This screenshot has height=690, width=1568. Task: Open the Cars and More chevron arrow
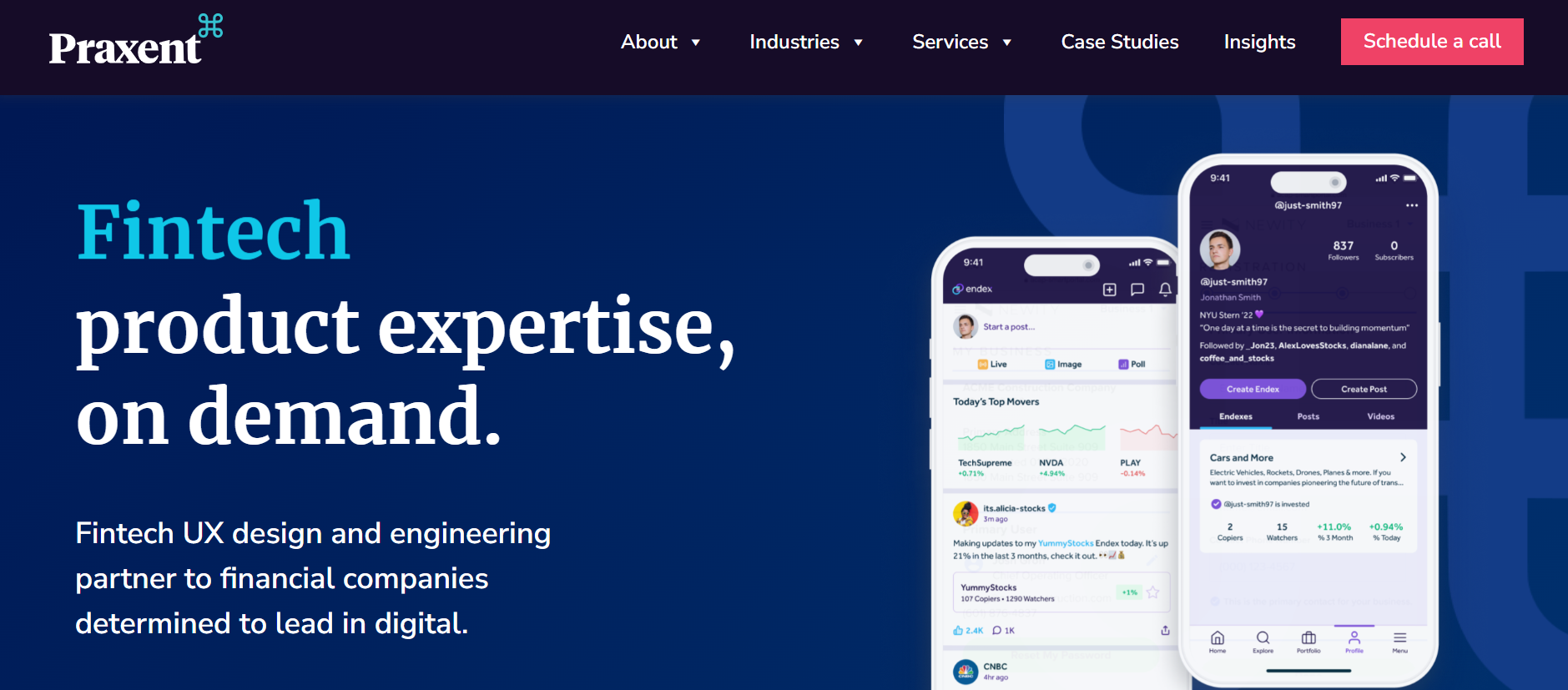pyautogui.click(x=1403, y=457)
